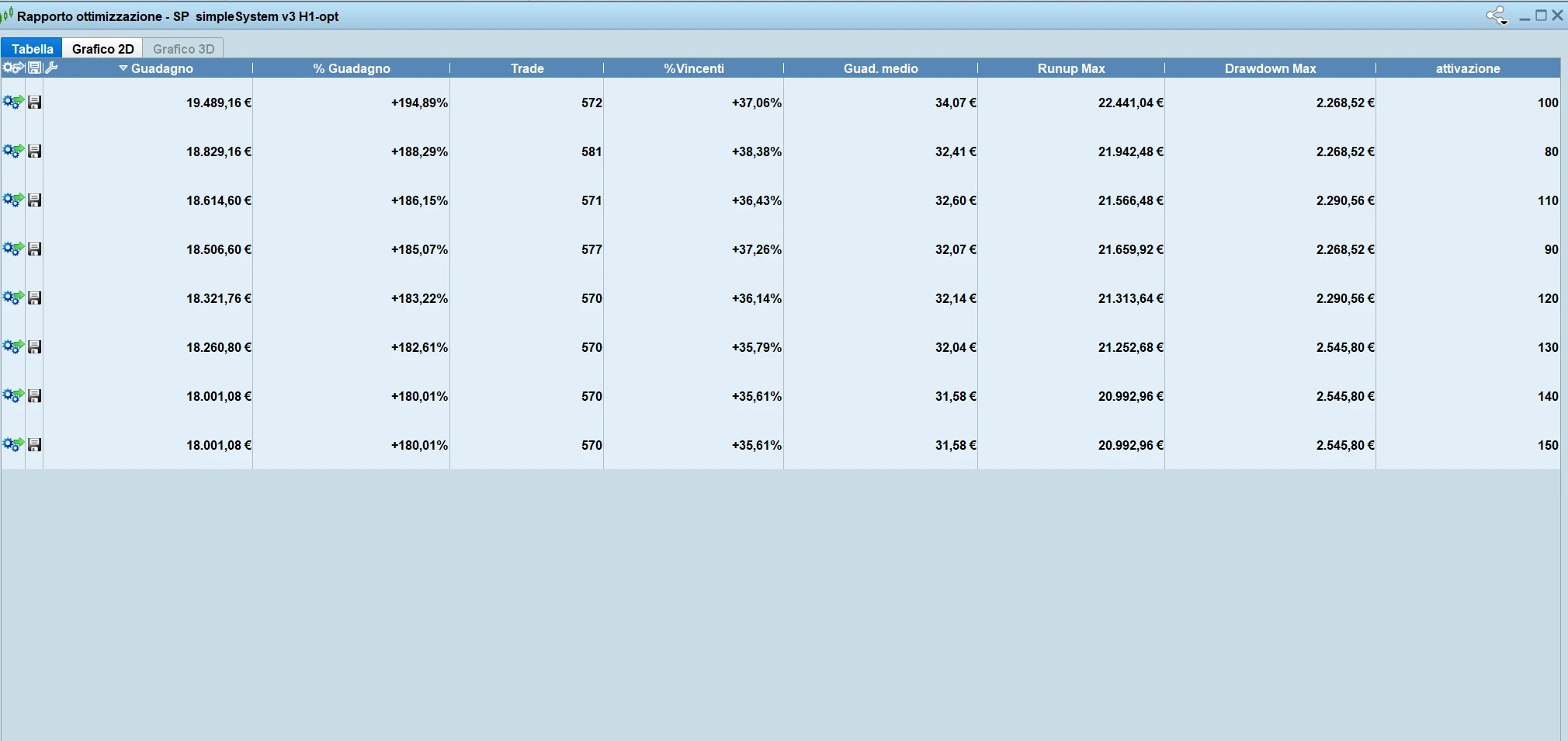Save the result with gain 18.829,16 €
Viewport: 1568px width, 741px height.
(34, 151)
